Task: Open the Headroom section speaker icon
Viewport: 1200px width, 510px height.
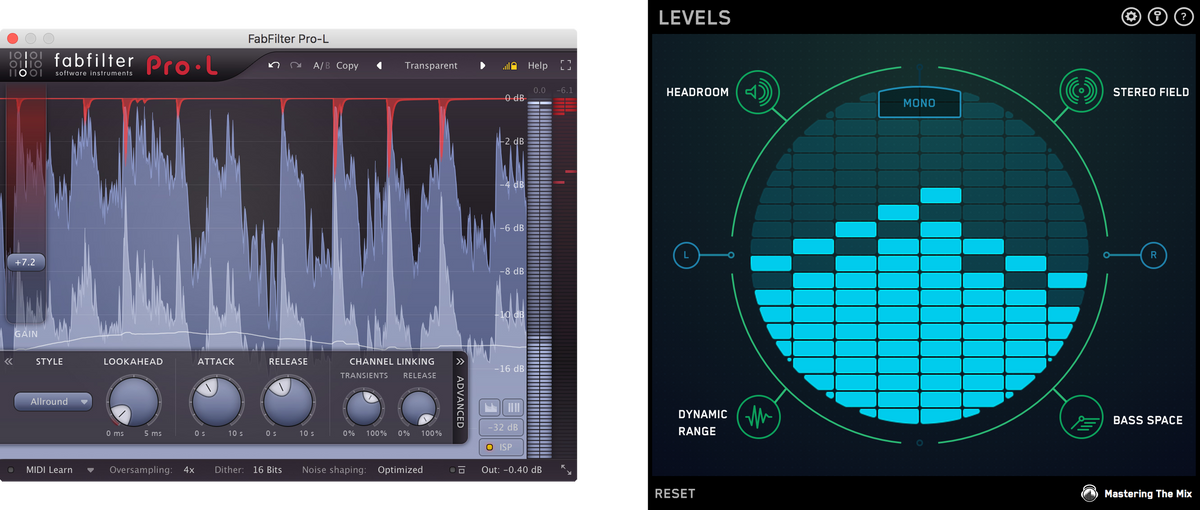Action: 759,92
